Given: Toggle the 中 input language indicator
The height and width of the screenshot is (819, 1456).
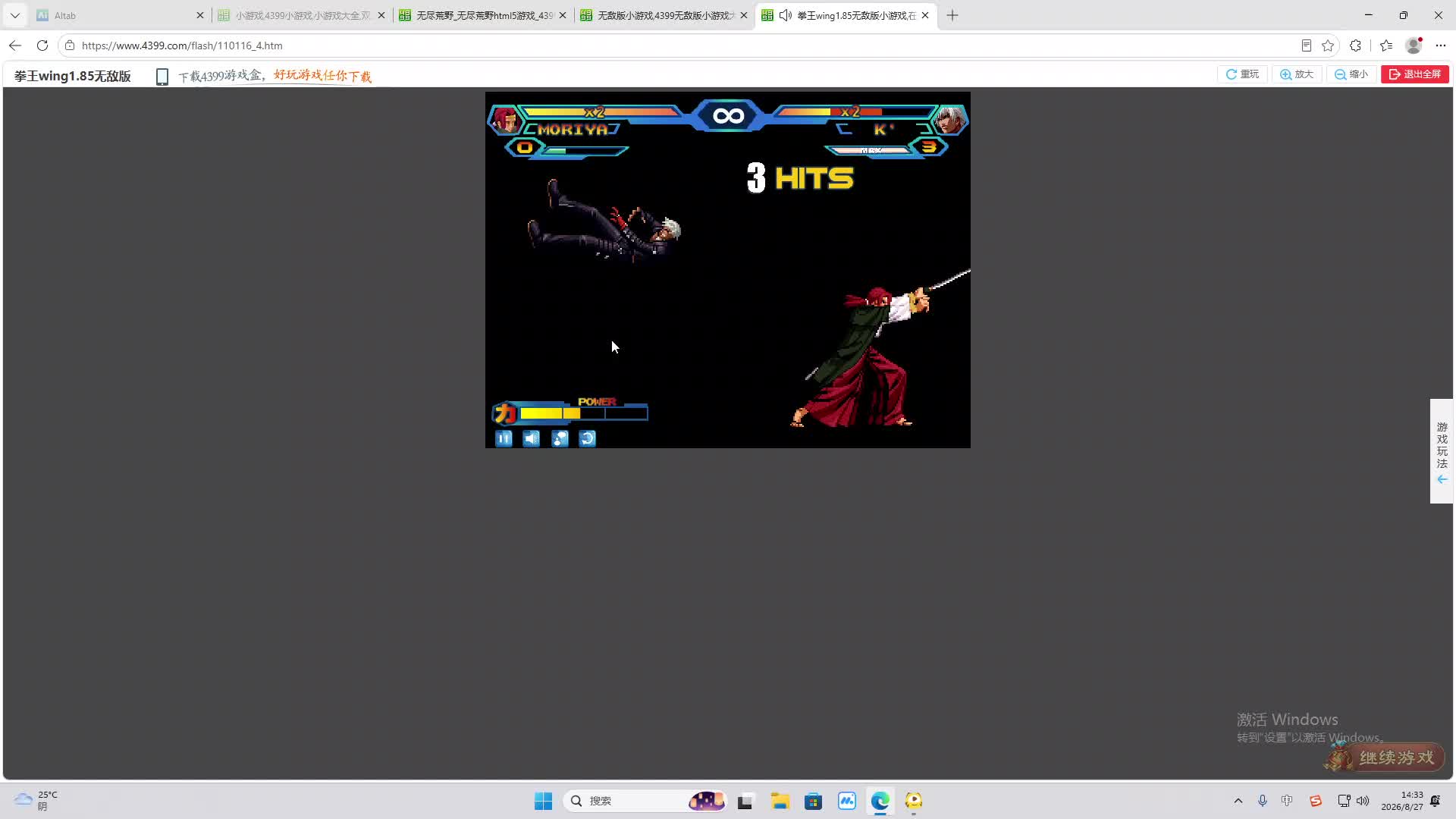Looking at the screenshot, I should point(1287,801).
